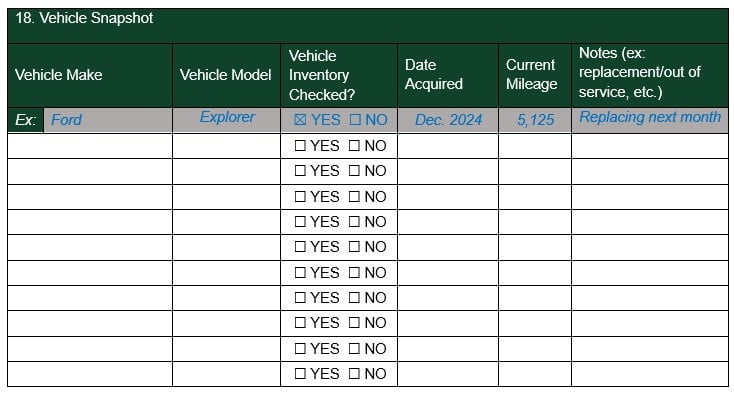This screenshot has height=397, width=734.
Task: Select YES checkbox in the last table row
Action: point(300,374)
